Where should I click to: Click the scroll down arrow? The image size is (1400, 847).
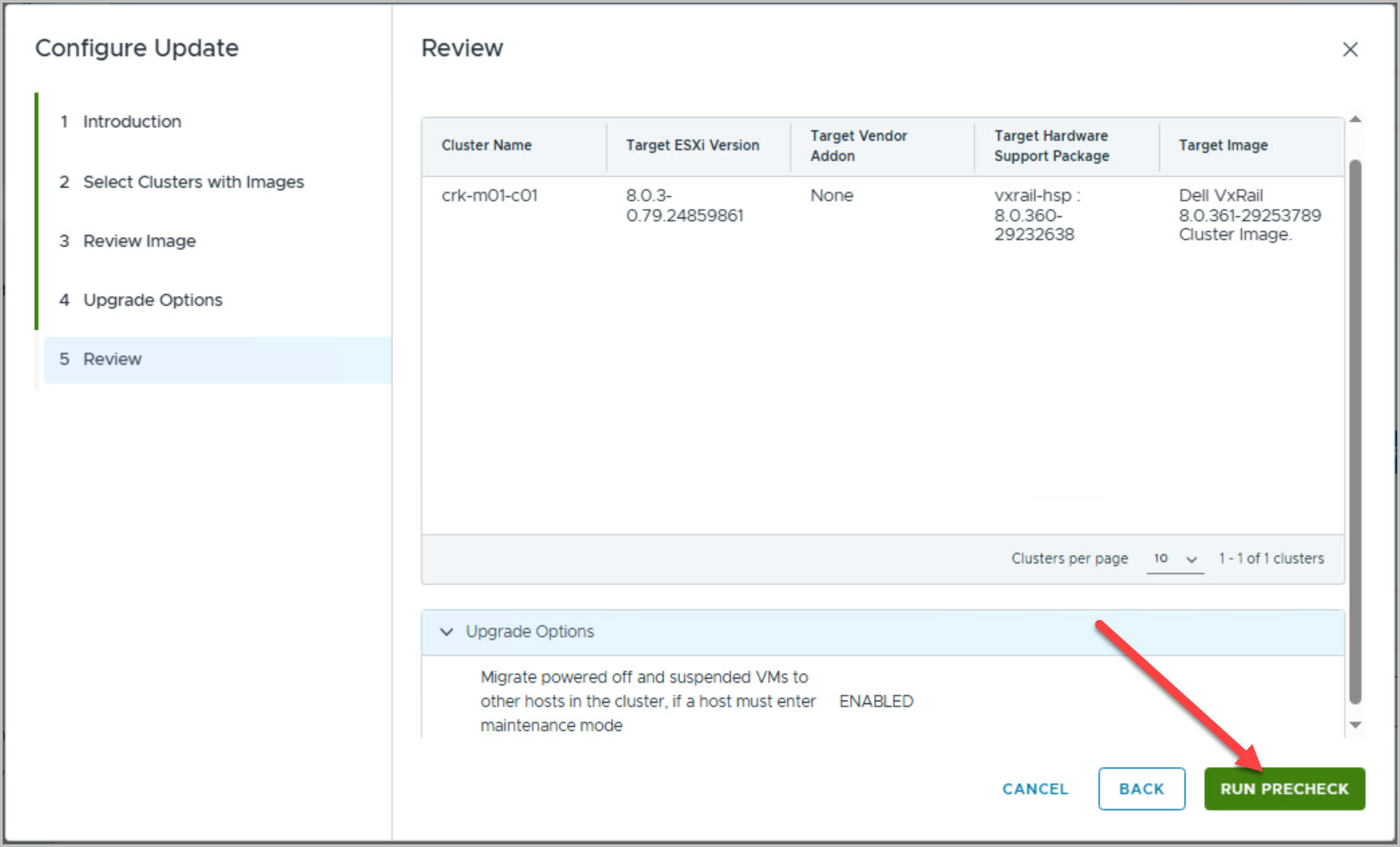[x=1355, y=725]
